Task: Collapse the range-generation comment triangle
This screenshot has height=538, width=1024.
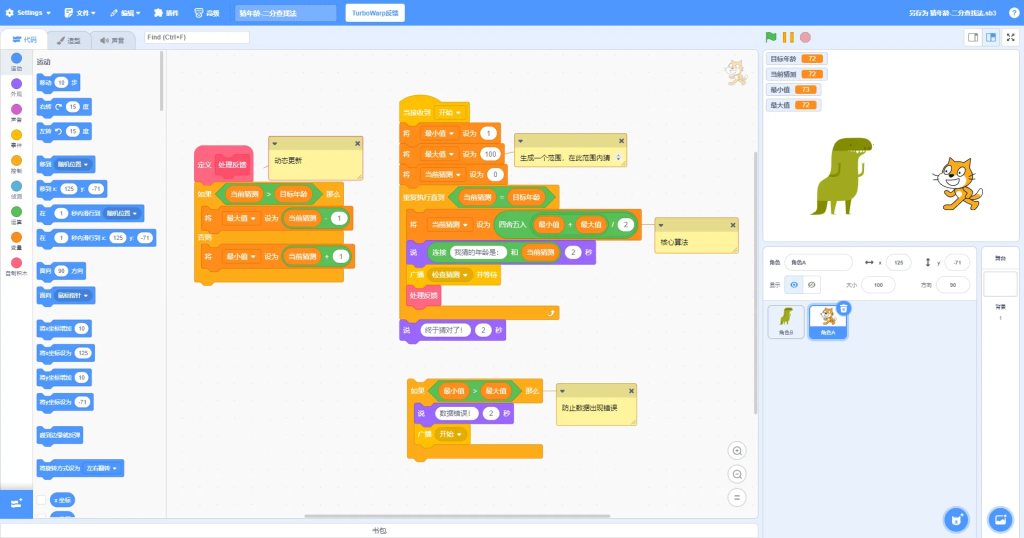Action: coord(520,140)
